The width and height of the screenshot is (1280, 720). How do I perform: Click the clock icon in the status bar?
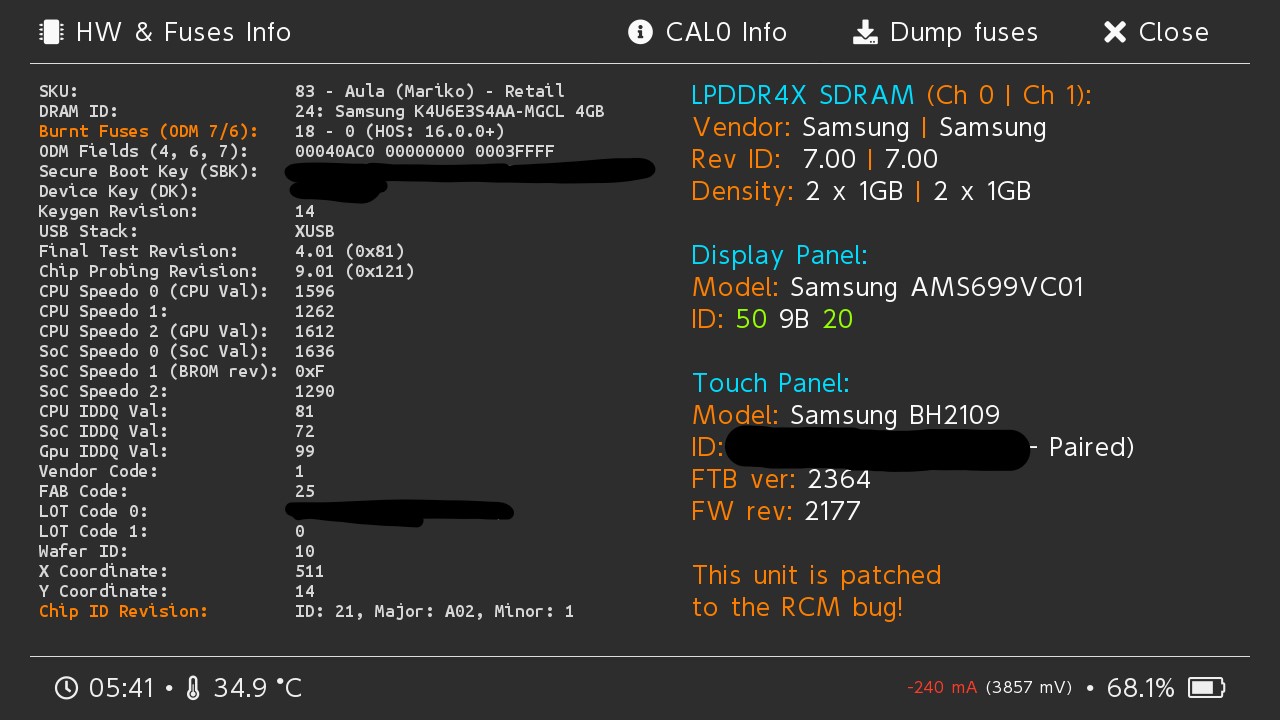point(66,688)
